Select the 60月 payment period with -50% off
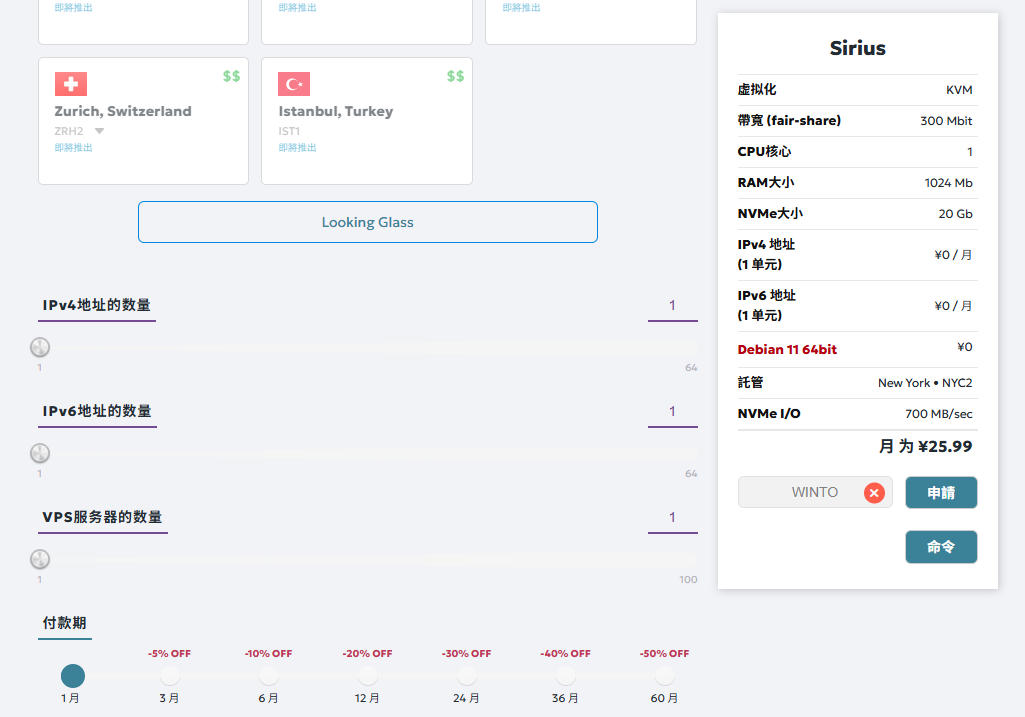The image size is (1025, 717). [664, 677]
